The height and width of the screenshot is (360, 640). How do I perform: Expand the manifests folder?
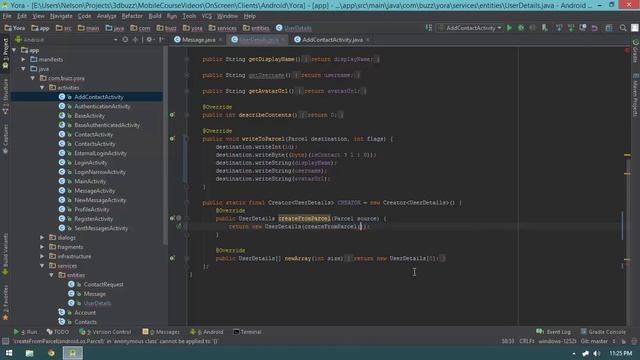24,60
